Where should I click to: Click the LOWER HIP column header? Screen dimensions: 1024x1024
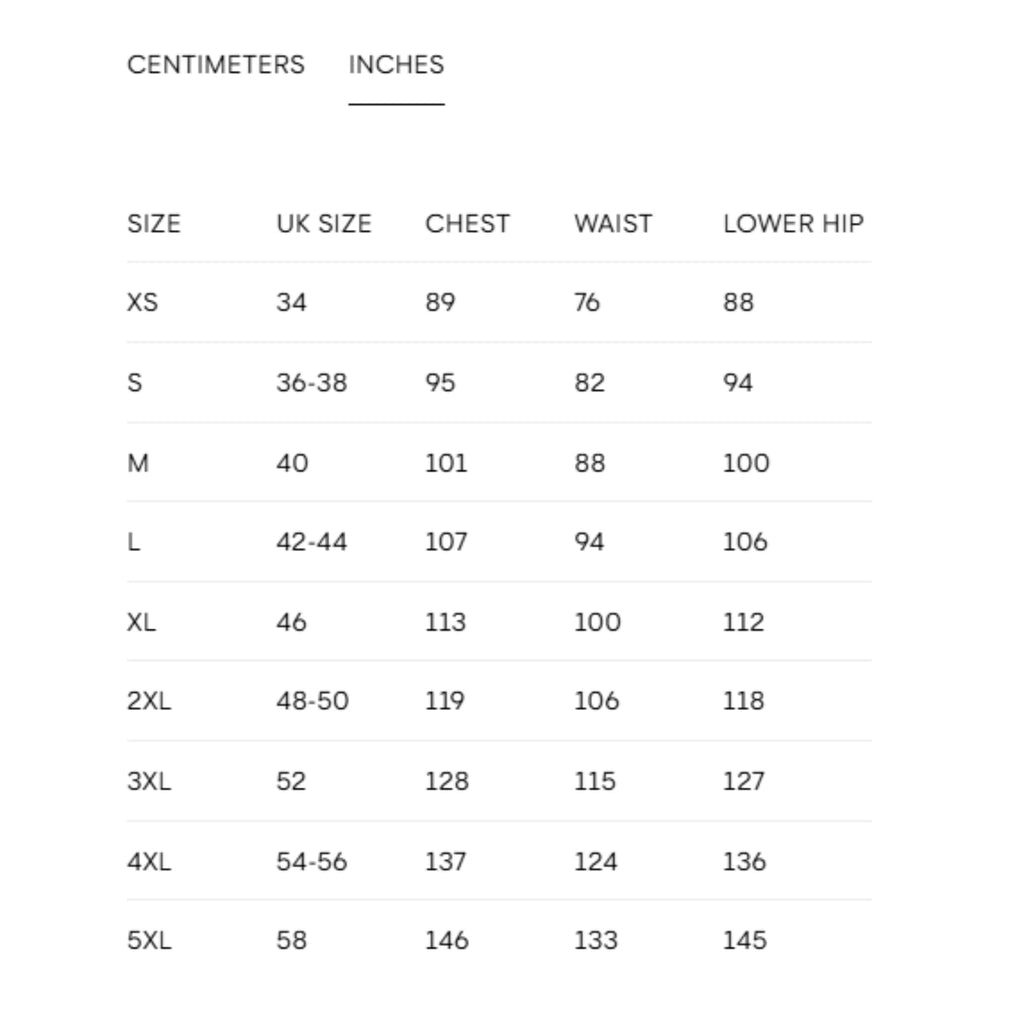pyautogui.click(x=793, y=223)
